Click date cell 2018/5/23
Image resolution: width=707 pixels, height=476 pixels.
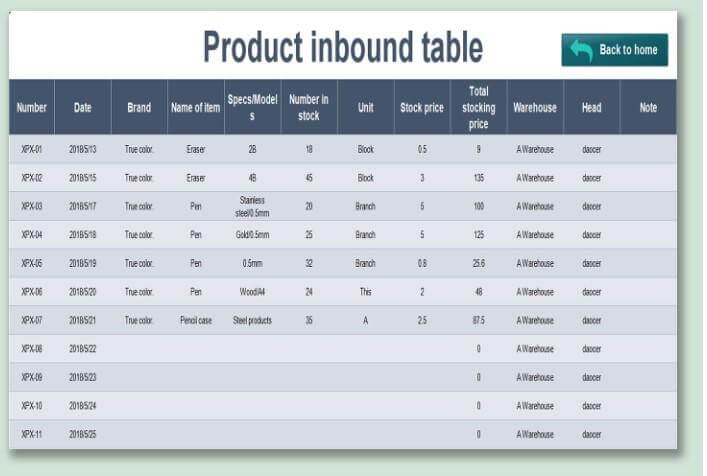tap(83, 377)
